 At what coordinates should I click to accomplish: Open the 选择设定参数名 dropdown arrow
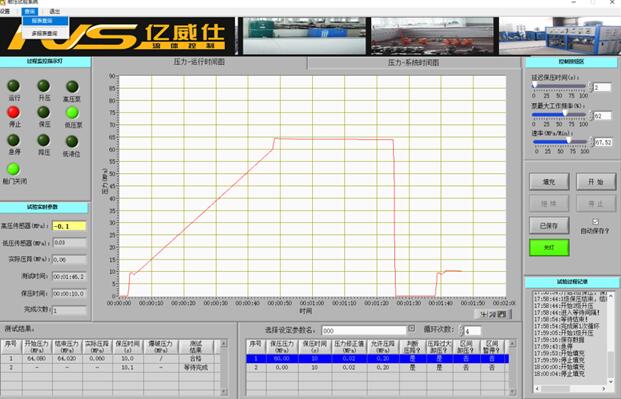[411, 328]
